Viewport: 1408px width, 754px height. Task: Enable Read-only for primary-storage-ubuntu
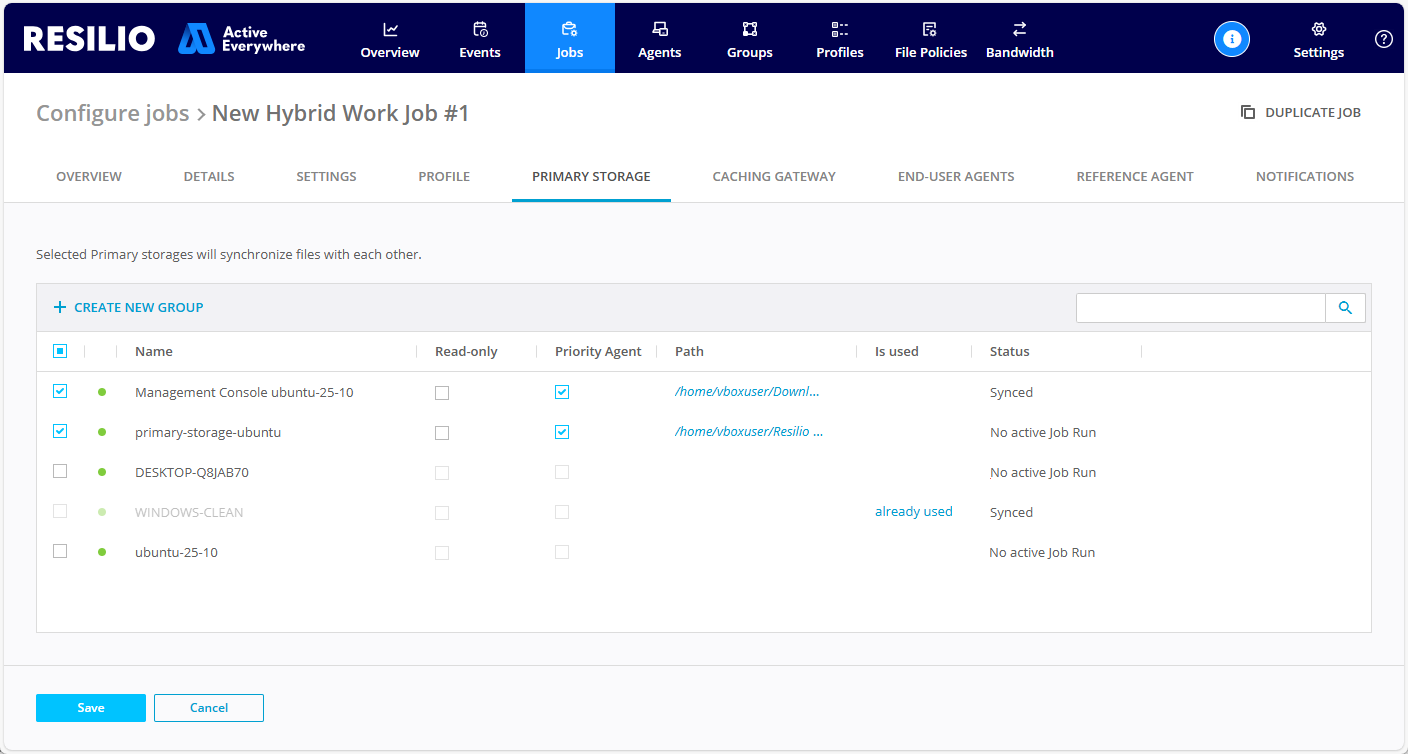pyautogui.click(x=442, y=433)
